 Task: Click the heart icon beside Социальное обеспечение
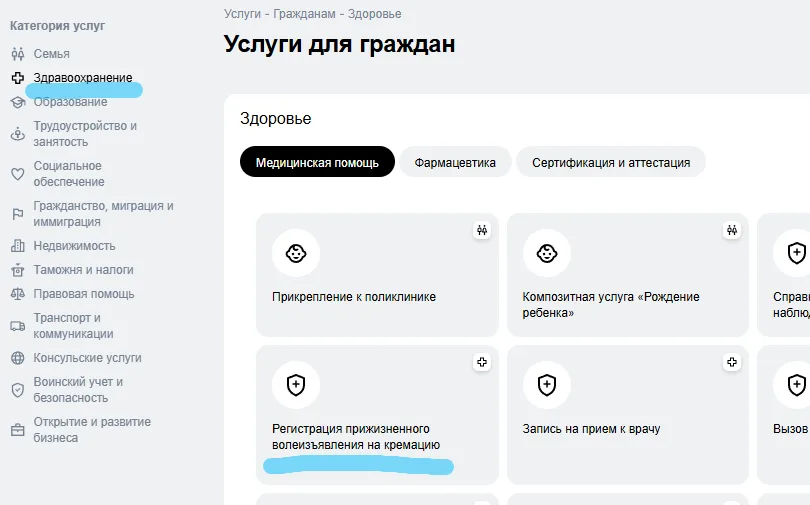point(18,174)
